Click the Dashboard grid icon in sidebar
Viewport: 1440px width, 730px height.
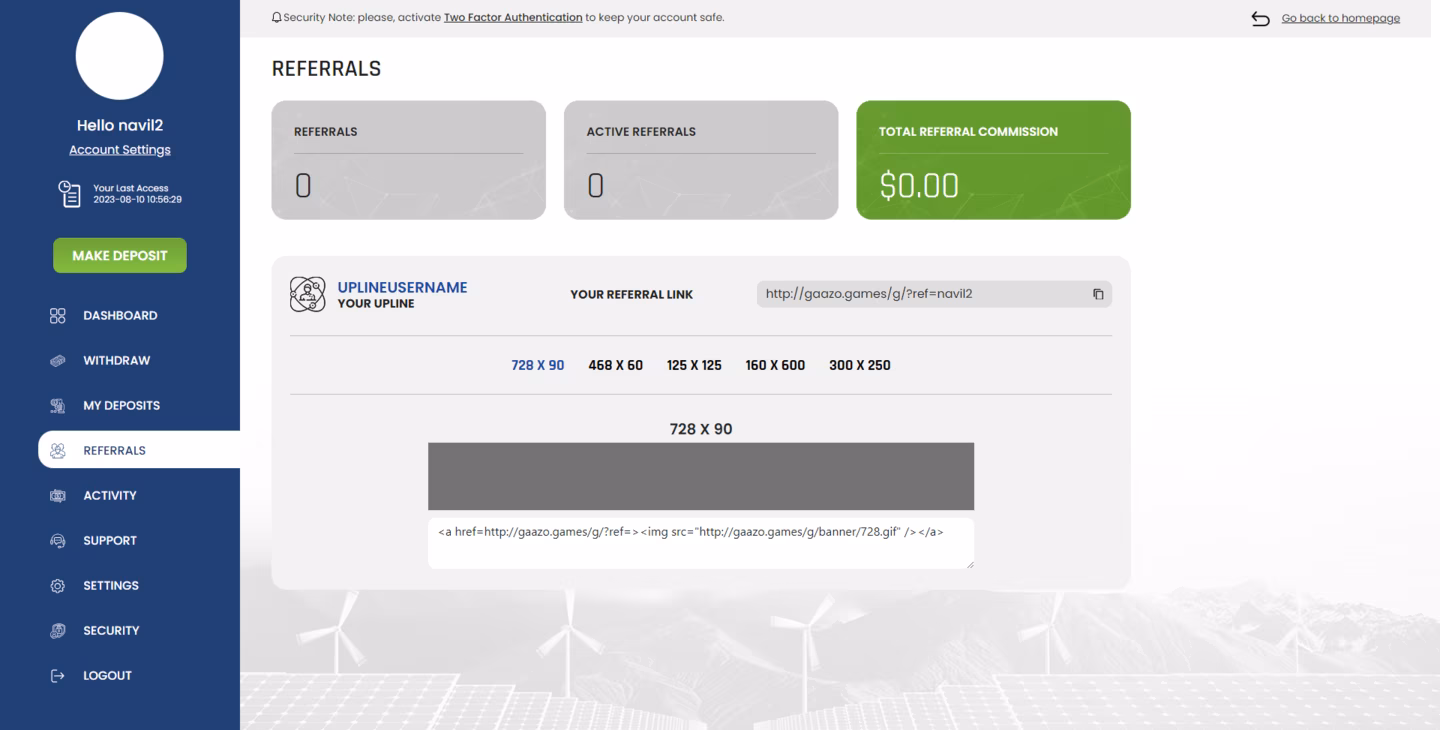(57, 315)
